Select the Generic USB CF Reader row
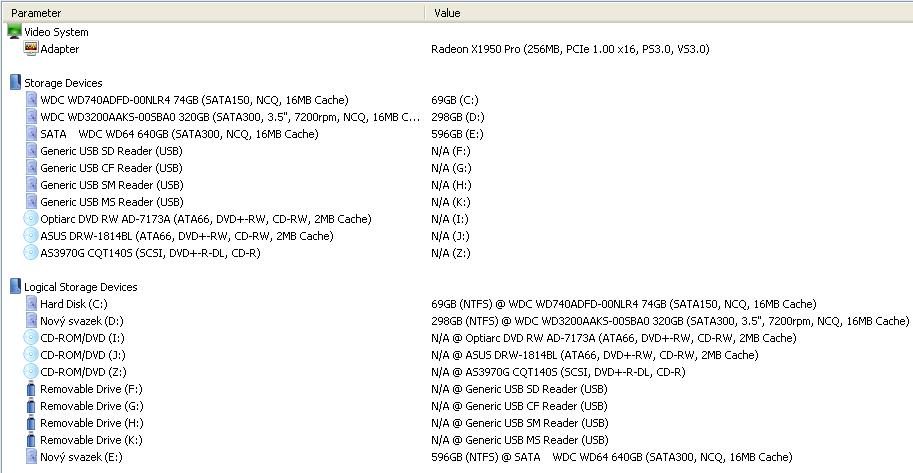 point(111,168)
